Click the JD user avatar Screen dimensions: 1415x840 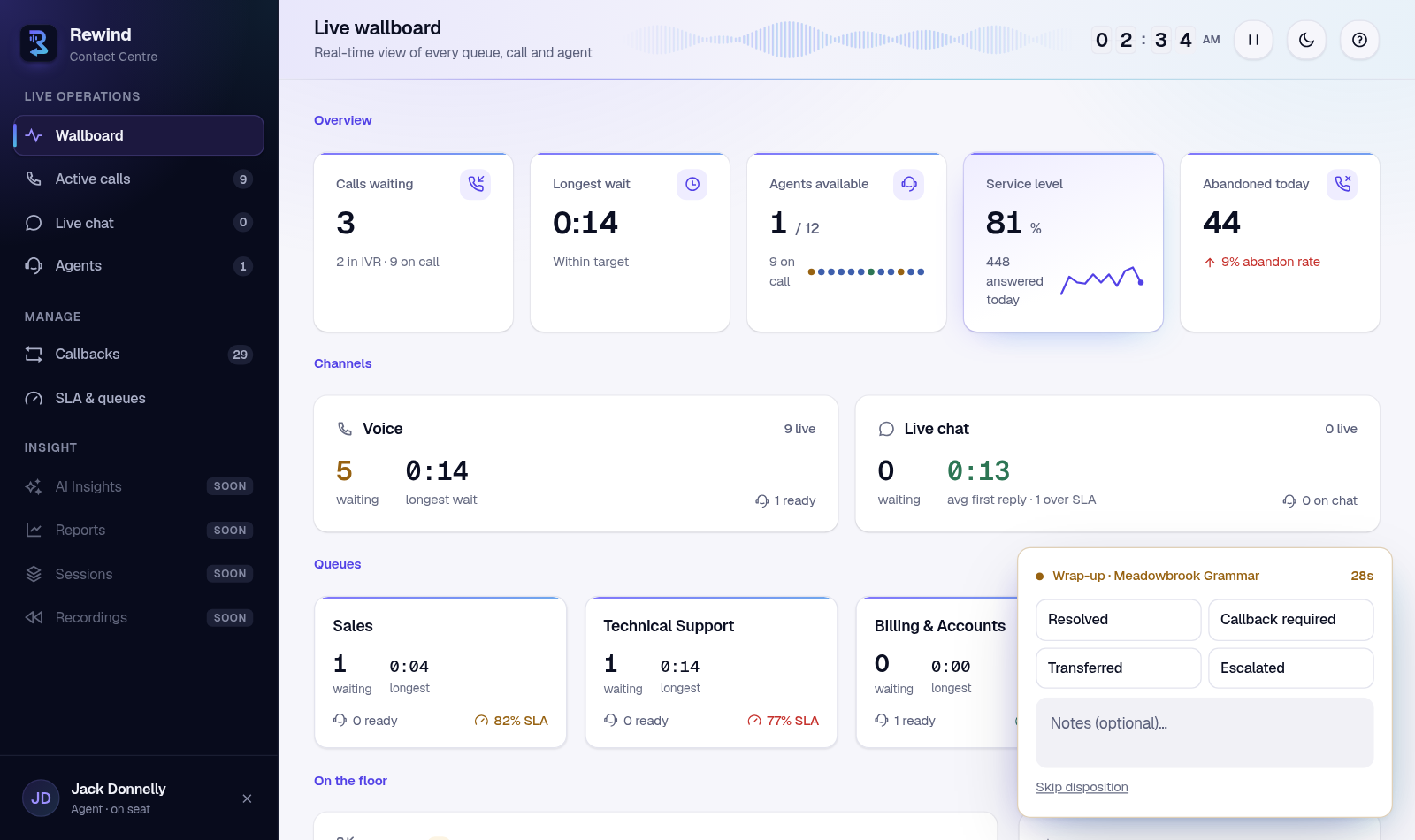click(x=41, y=798)
